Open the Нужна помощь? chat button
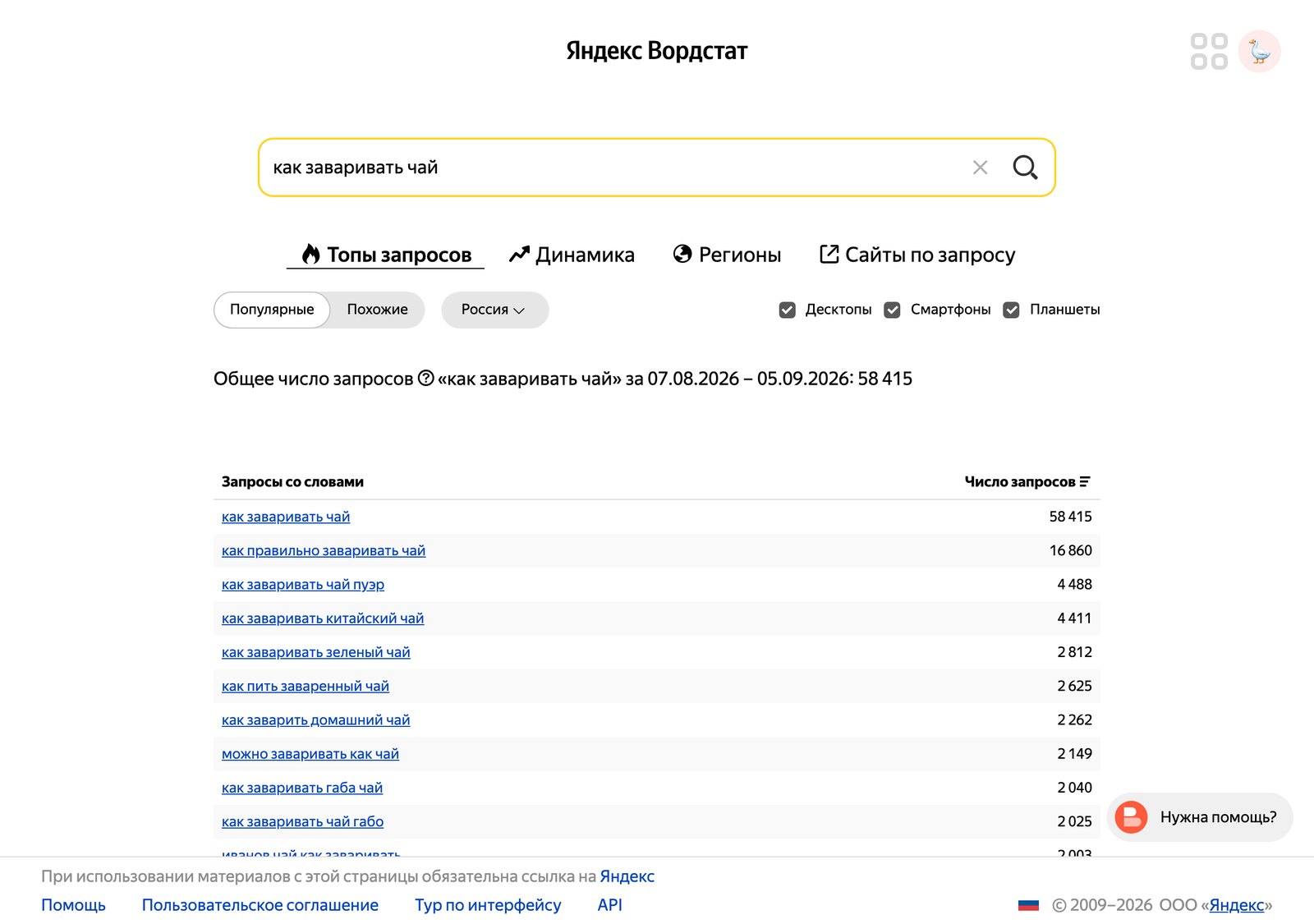The width and height of the screenshot is (1314, 924). coord(1200,817)
